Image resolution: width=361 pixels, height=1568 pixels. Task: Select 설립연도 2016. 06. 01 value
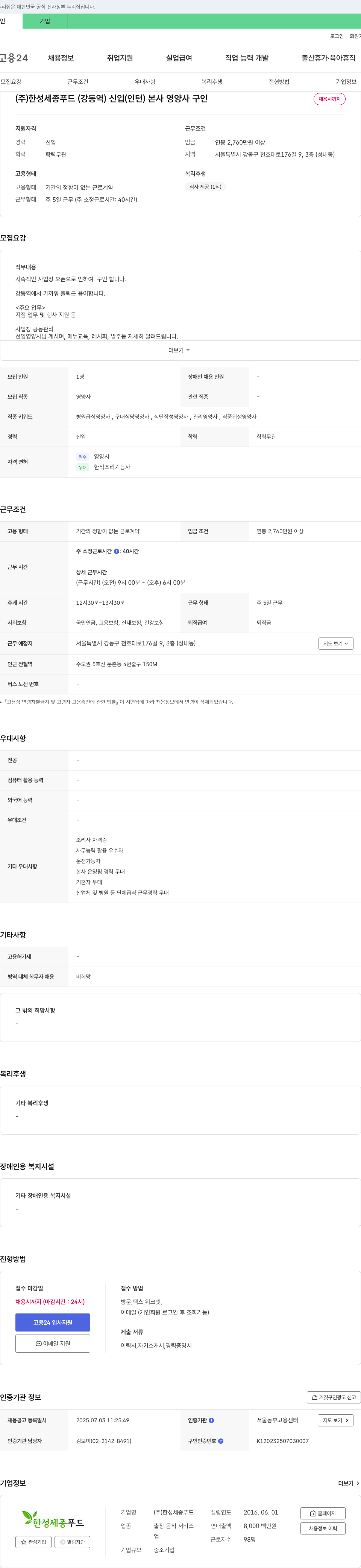pos(261,1513)
